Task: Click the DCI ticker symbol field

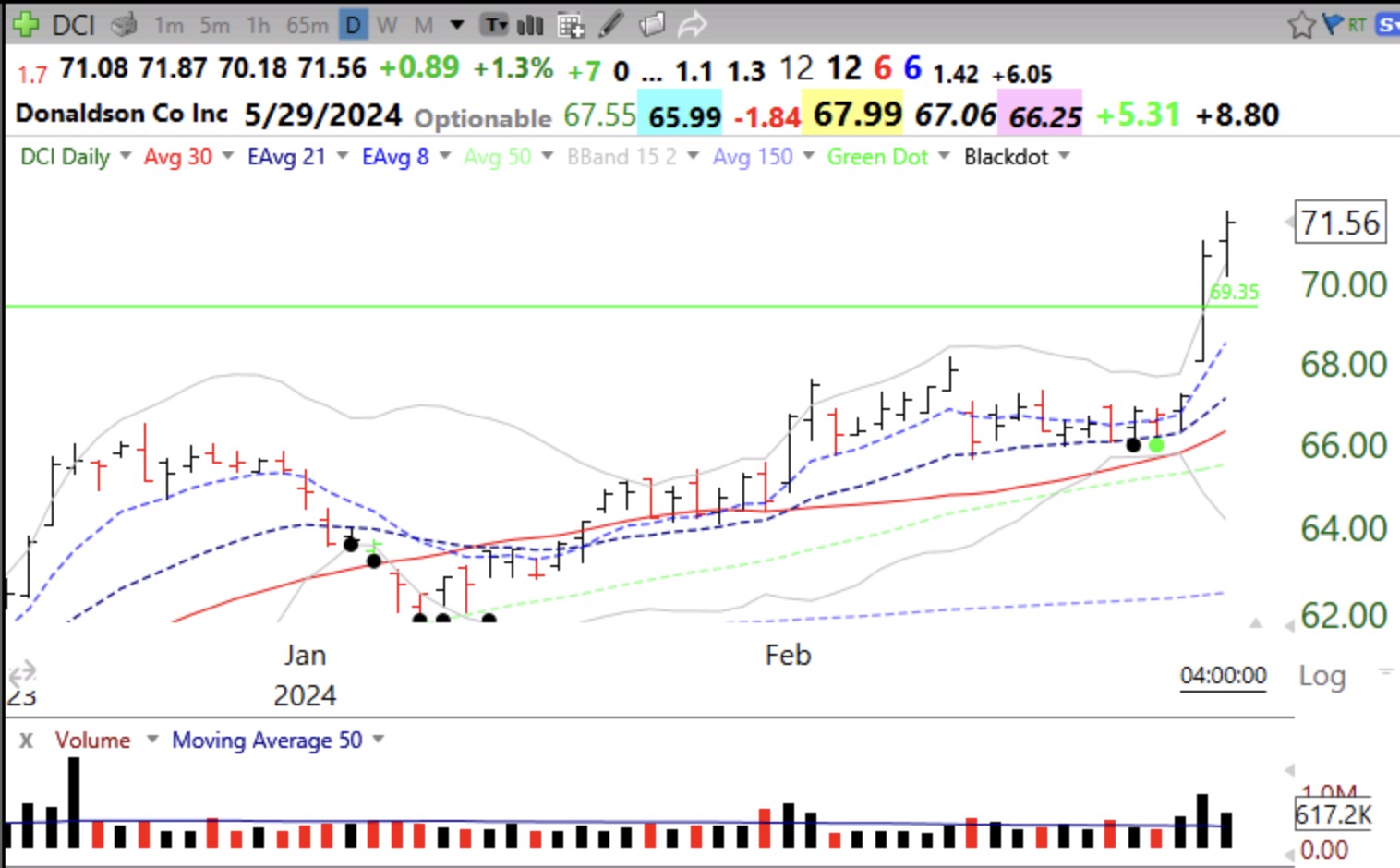Action: click(x=73, y=25)
